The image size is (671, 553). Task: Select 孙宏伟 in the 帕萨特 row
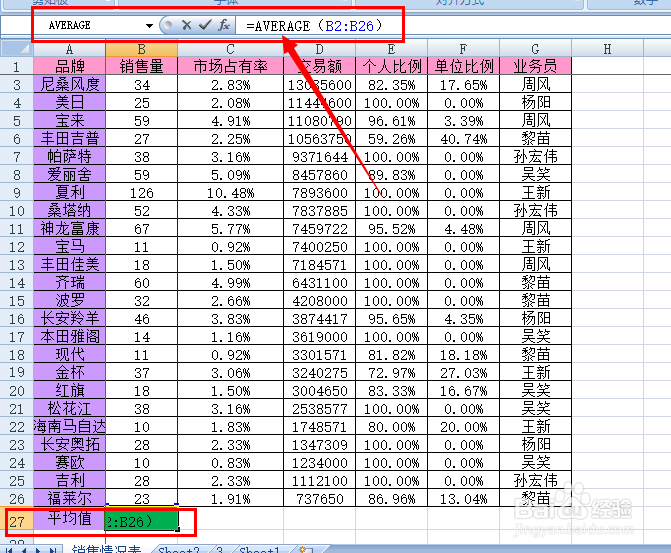[535, 157]
